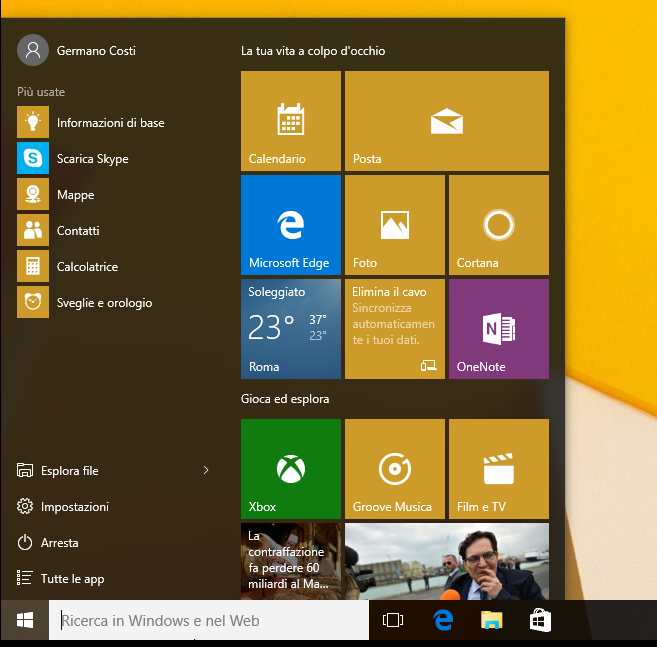657x647 pixels.
Task: Open the Film e TV tile
Action: point(499,469)
